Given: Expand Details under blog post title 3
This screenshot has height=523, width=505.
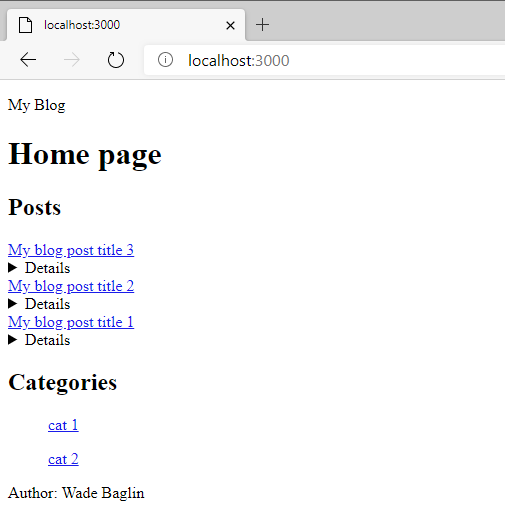Looking at the screenshot, I should click(39, 268).
